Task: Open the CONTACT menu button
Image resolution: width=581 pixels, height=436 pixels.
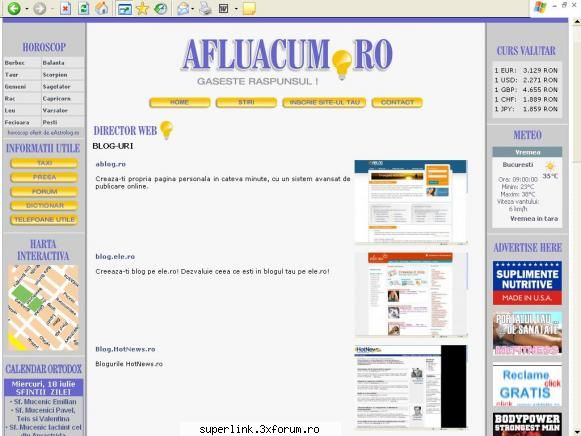Action: tap(397, 103)
